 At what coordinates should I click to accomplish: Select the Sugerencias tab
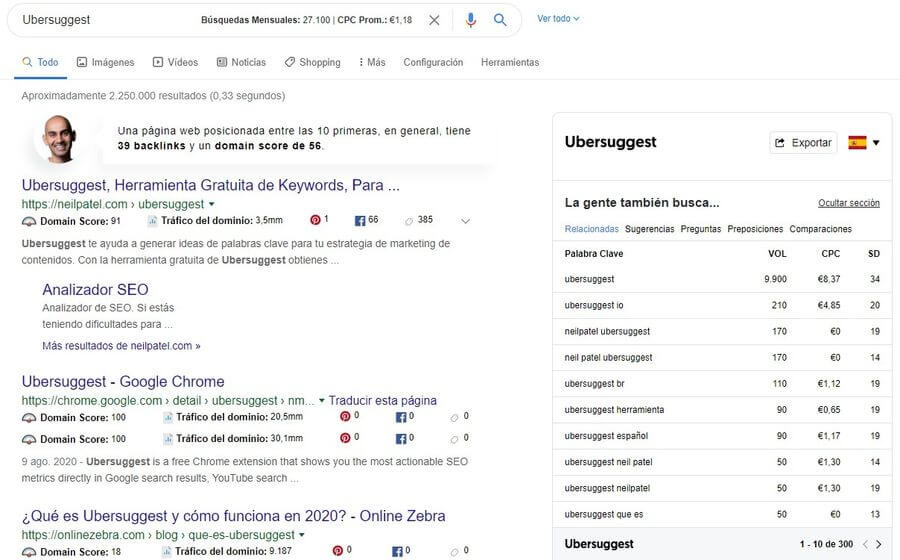pos(650,229)
